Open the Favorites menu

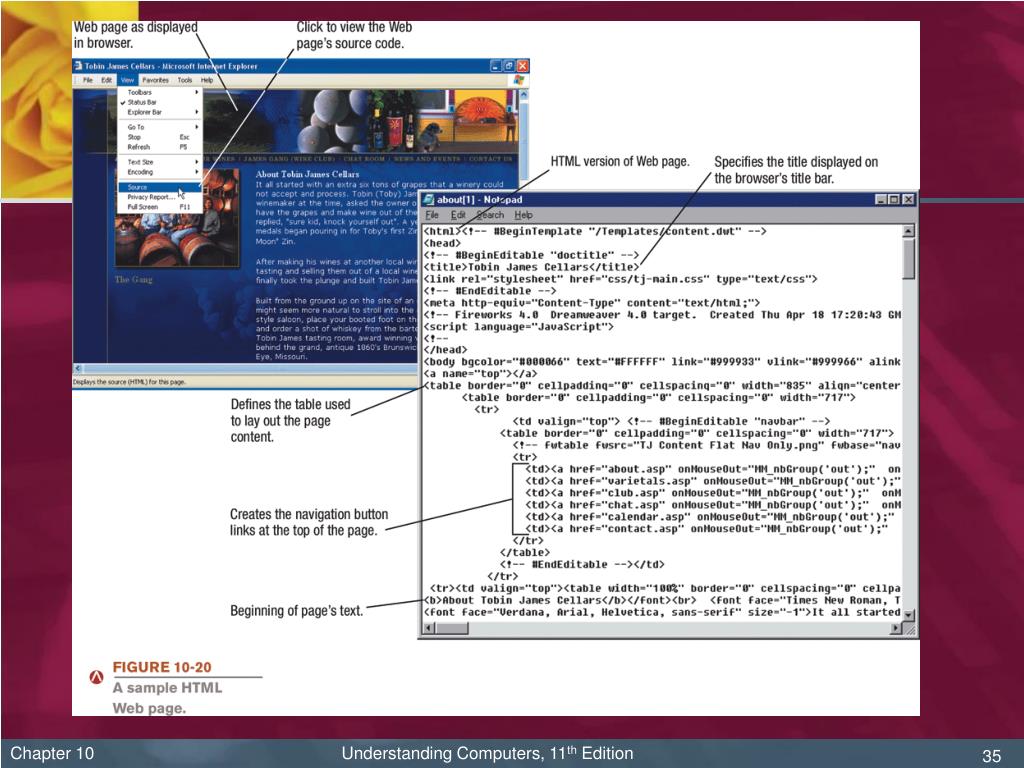point(155,80)
